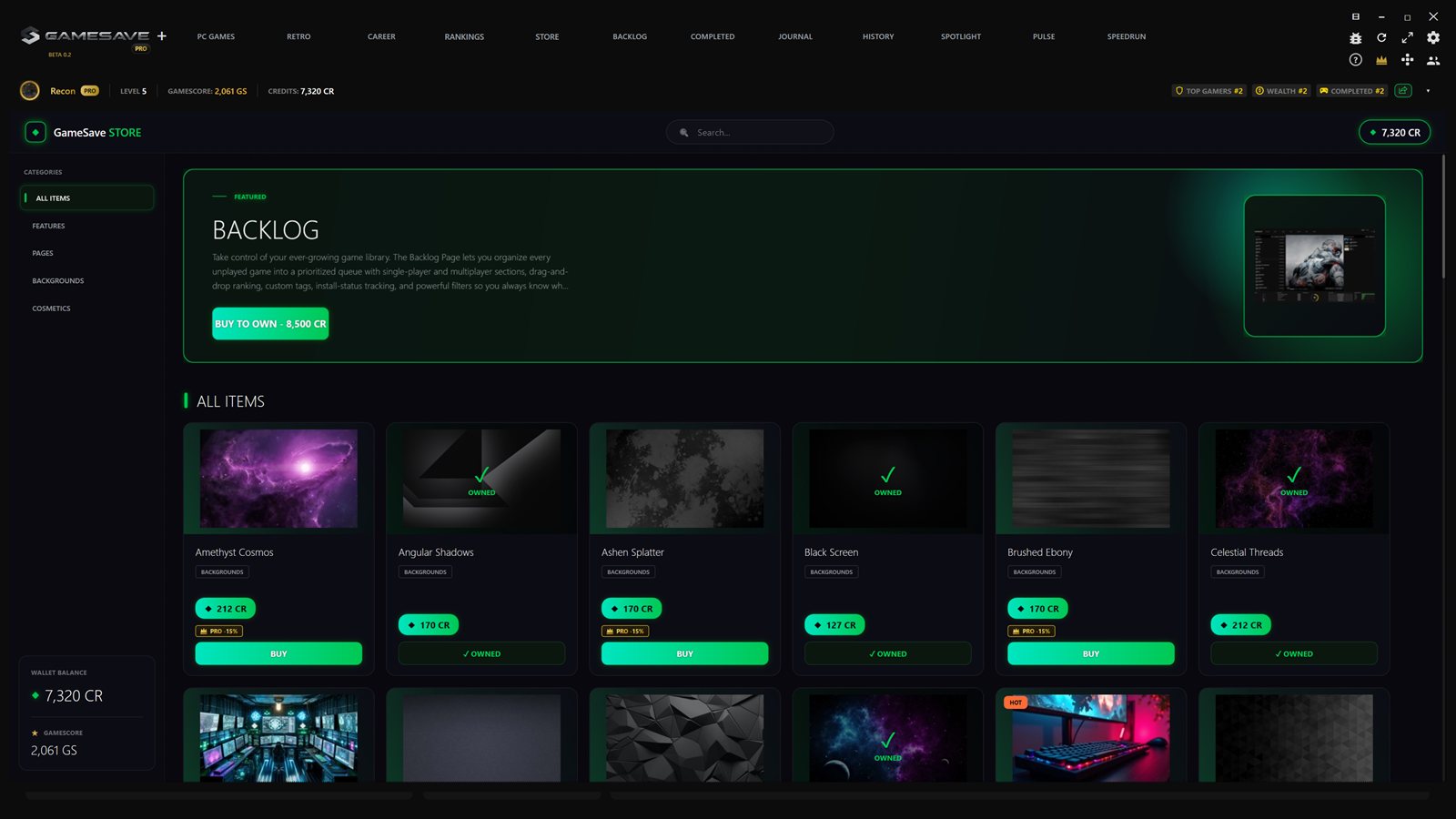The height and width of the screenshot is (819, 1456).
Task: Open the Speedrun tab
Action: point(1127,36)
